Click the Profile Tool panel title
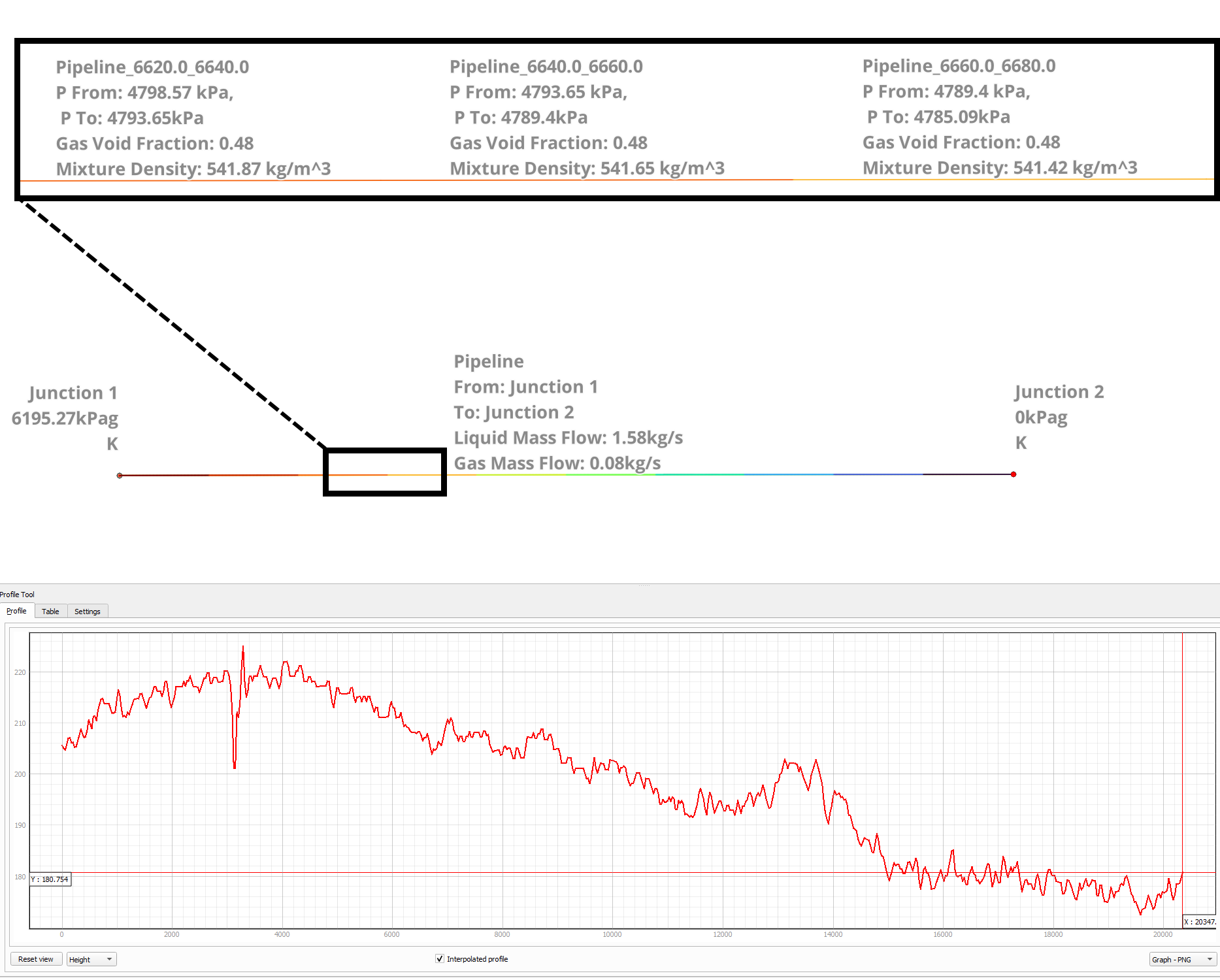 click(18, 595)
